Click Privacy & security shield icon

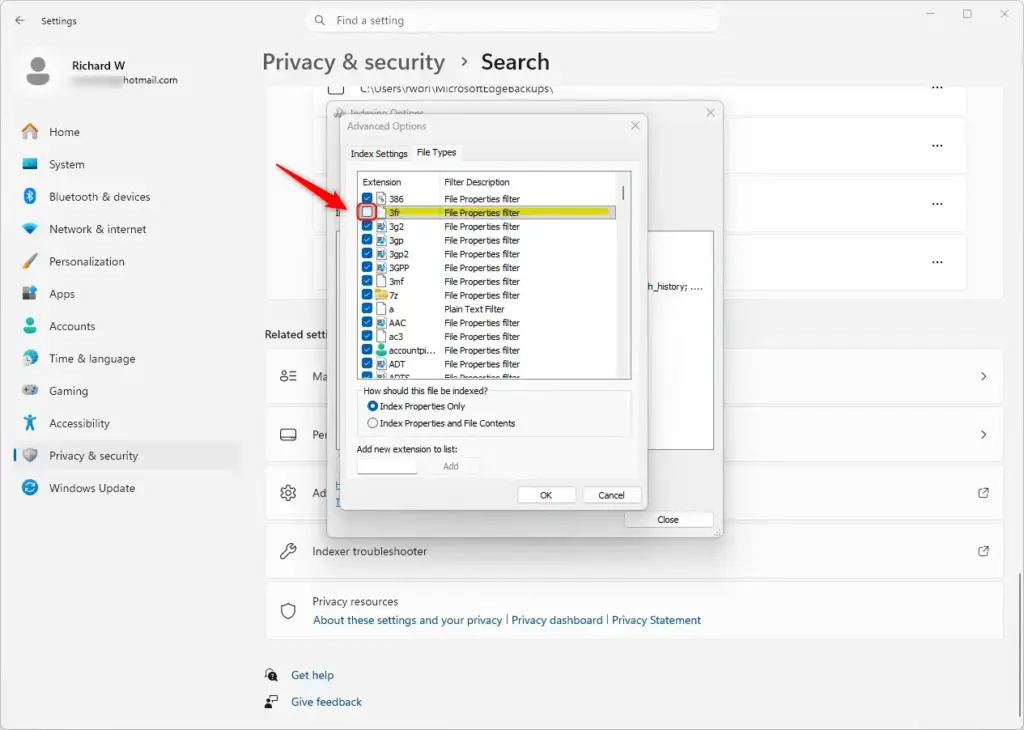(30, 456)
